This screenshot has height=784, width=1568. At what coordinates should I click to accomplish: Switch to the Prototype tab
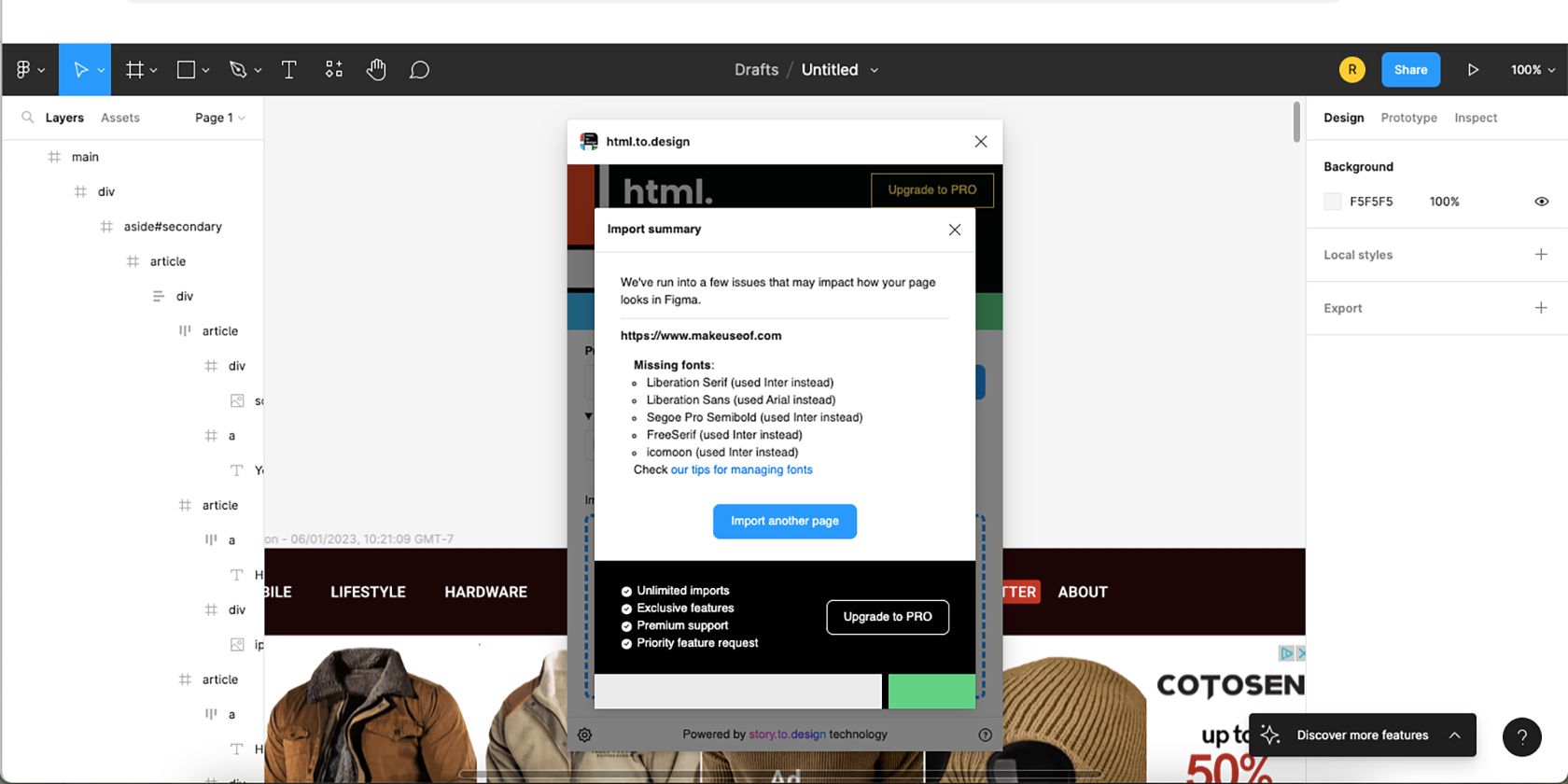pos(1408,118)
